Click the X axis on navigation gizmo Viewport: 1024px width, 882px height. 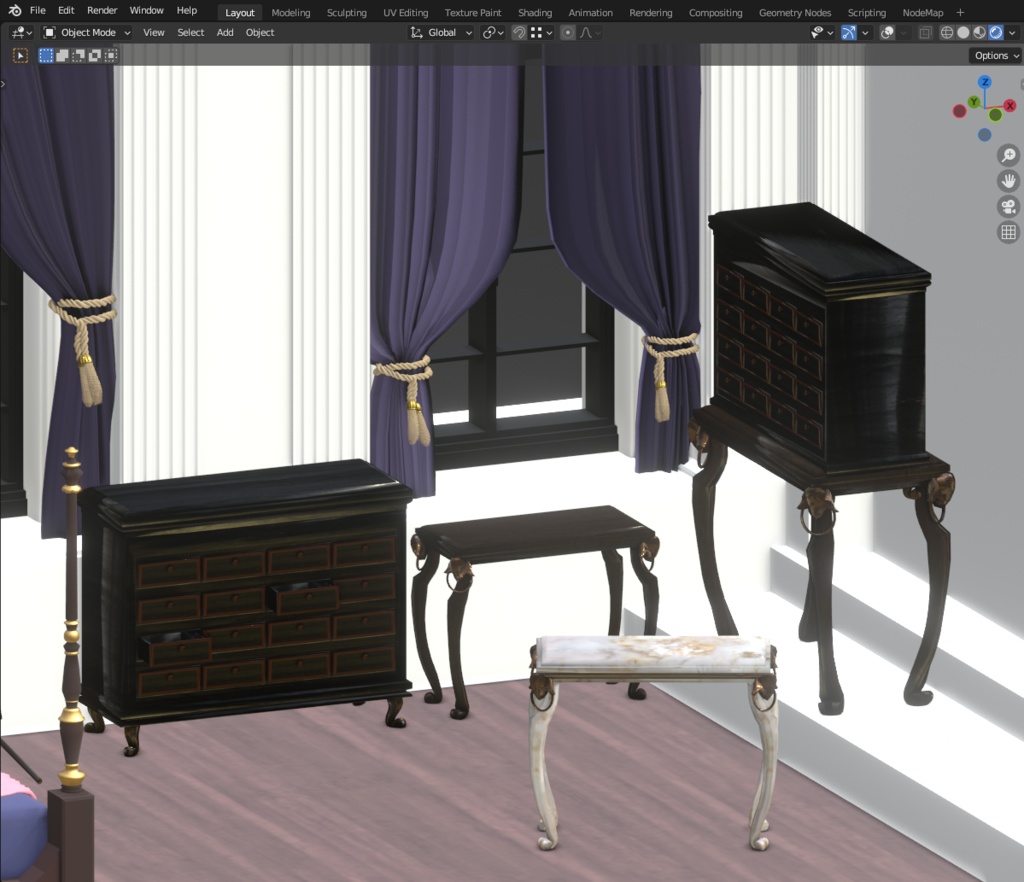click(x=1010, y=105)
